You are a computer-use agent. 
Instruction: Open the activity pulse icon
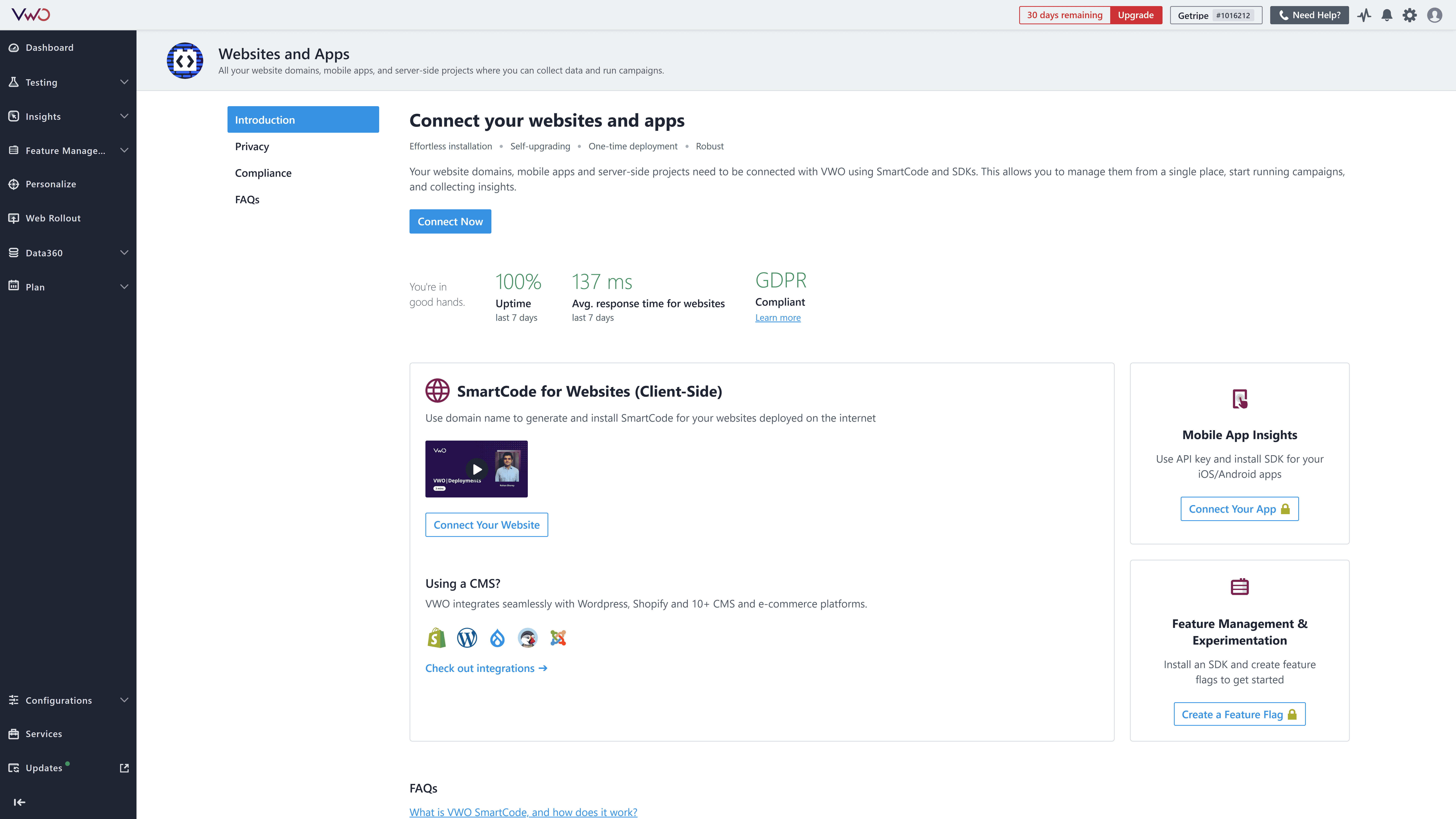(1364, 15)
